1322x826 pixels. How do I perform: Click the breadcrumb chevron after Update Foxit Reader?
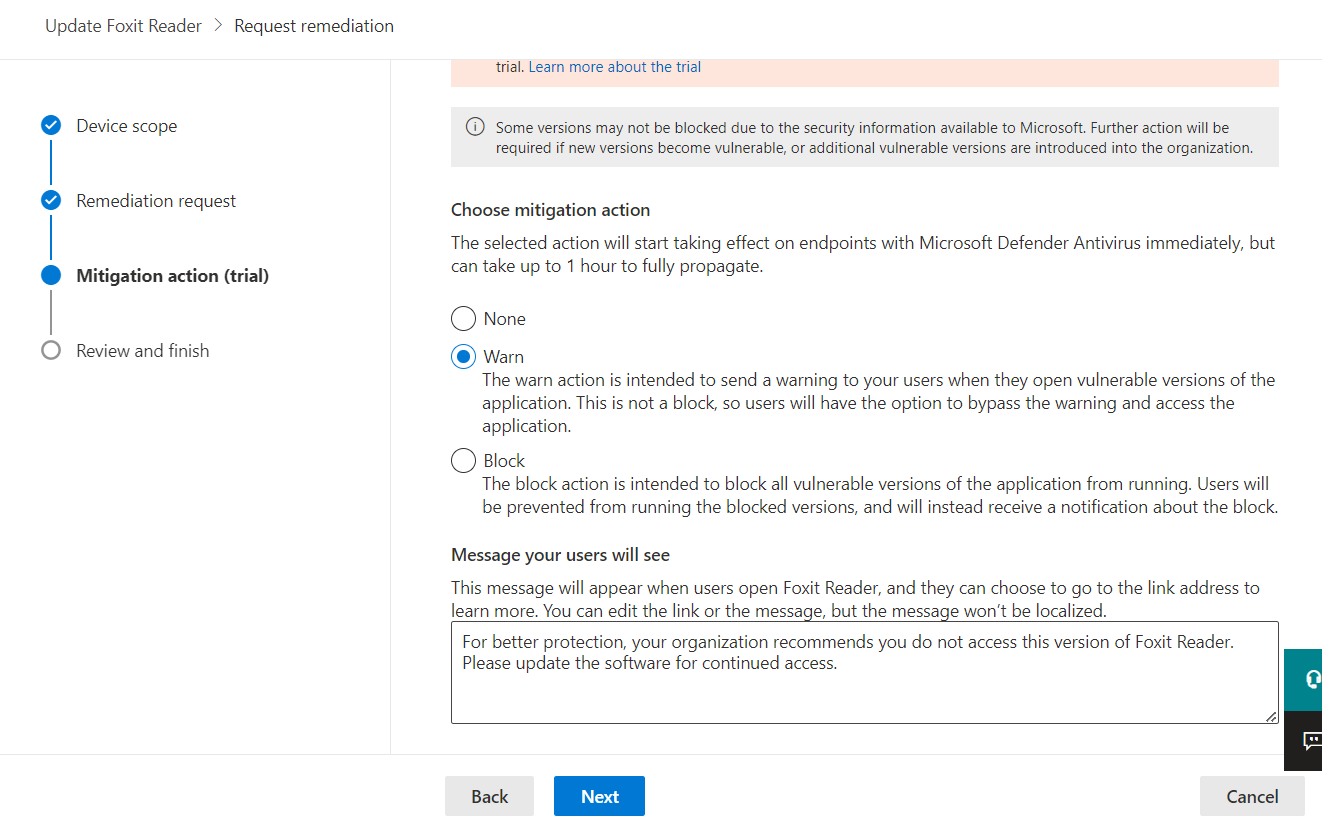click(218, 26)
